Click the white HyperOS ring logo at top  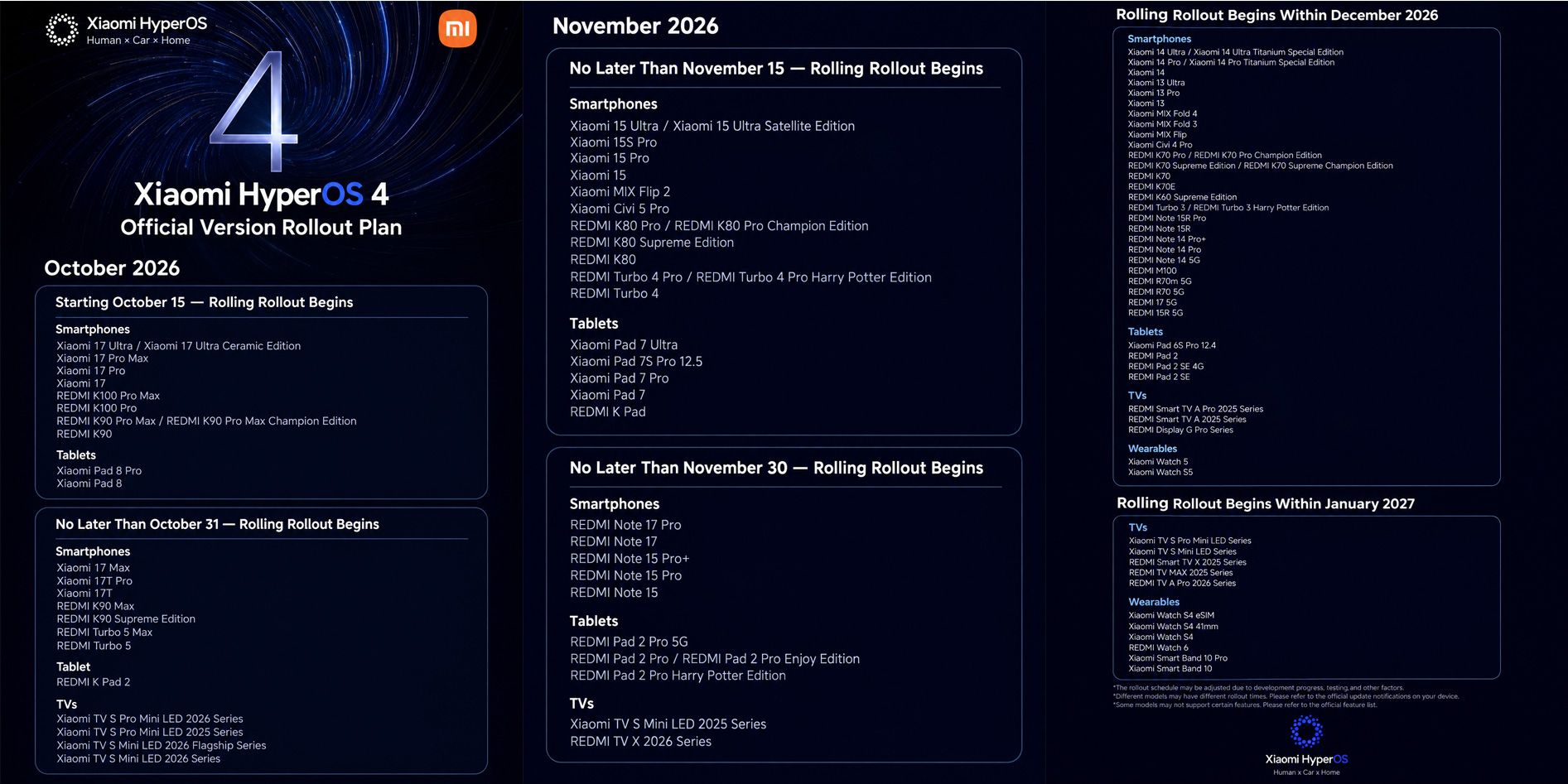[x=61, y=30]
